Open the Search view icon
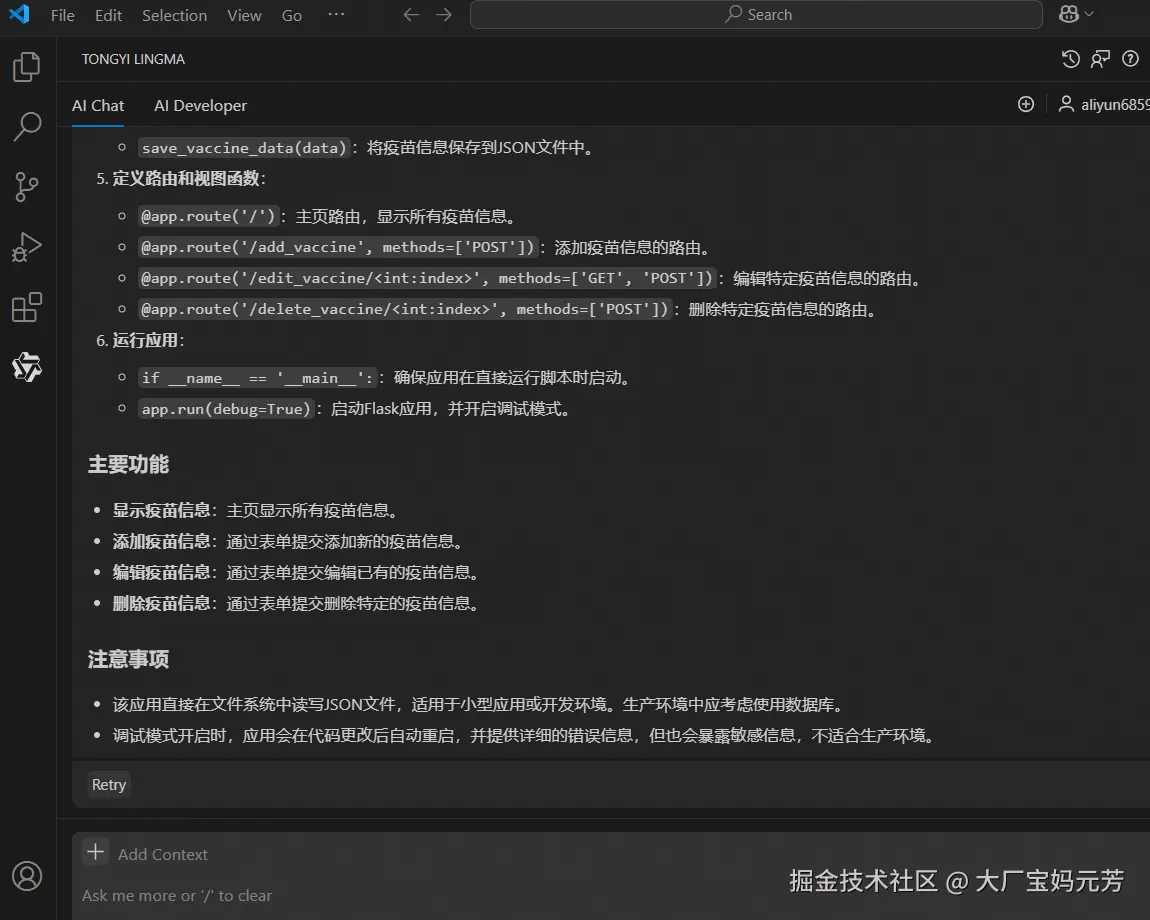The image size is (1150, 920). click(x=26, y=127)
